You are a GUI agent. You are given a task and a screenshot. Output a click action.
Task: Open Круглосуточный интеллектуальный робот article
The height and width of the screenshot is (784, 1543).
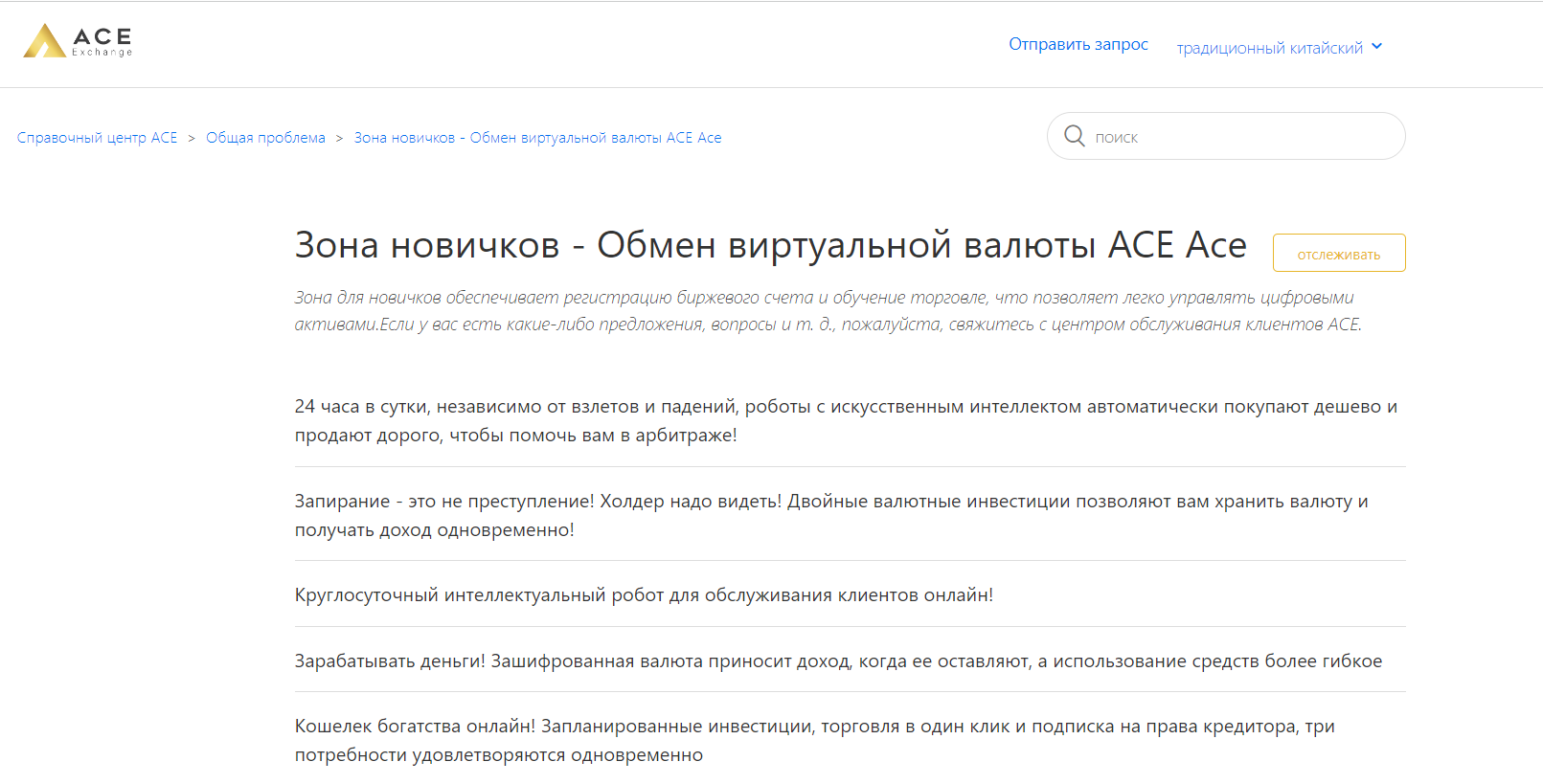[x=644, y=594]
